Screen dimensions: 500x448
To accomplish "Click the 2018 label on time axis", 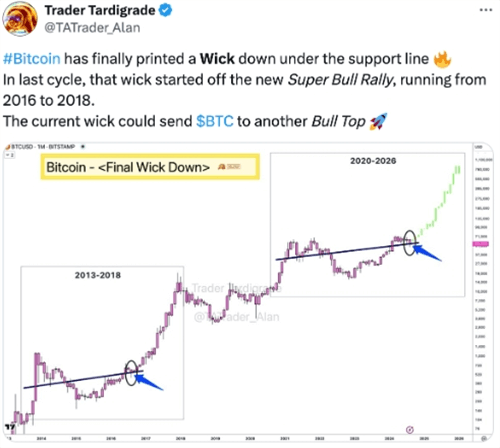I will 180,438.
